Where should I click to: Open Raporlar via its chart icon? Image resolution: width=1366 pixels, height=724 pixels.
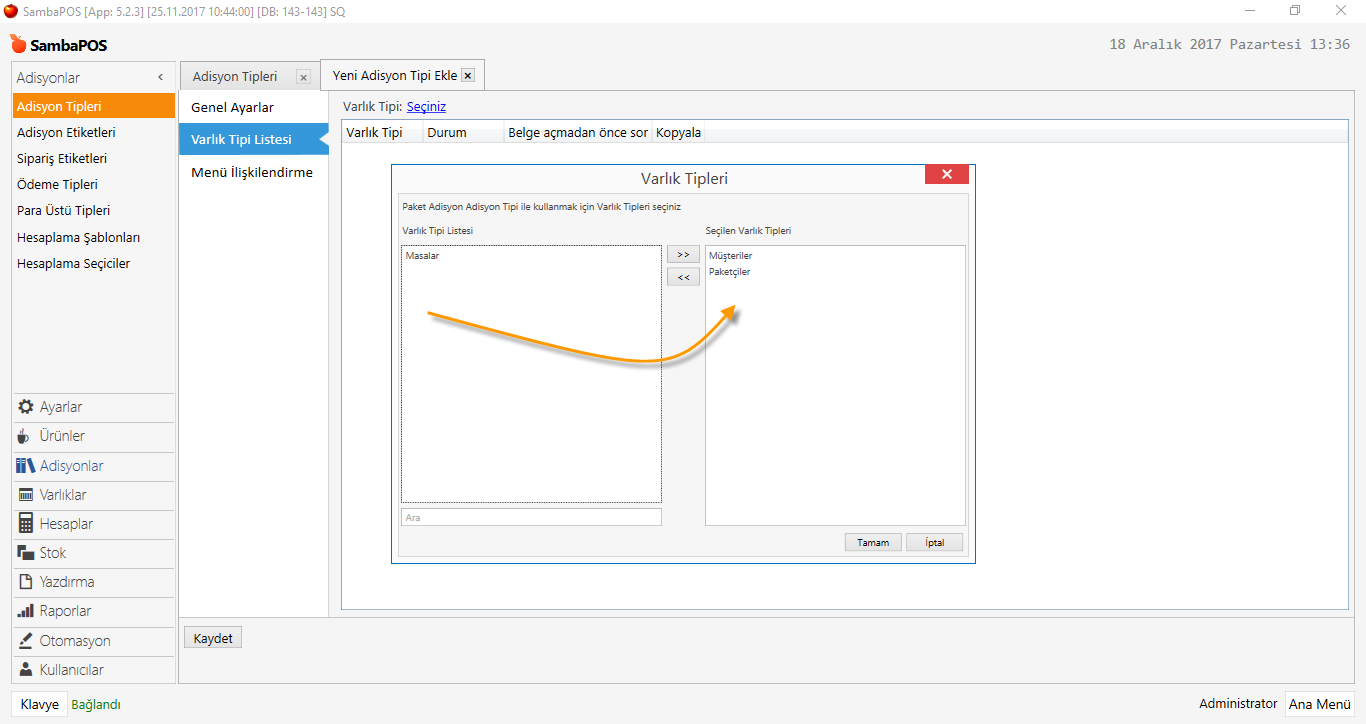coord(26,611)
